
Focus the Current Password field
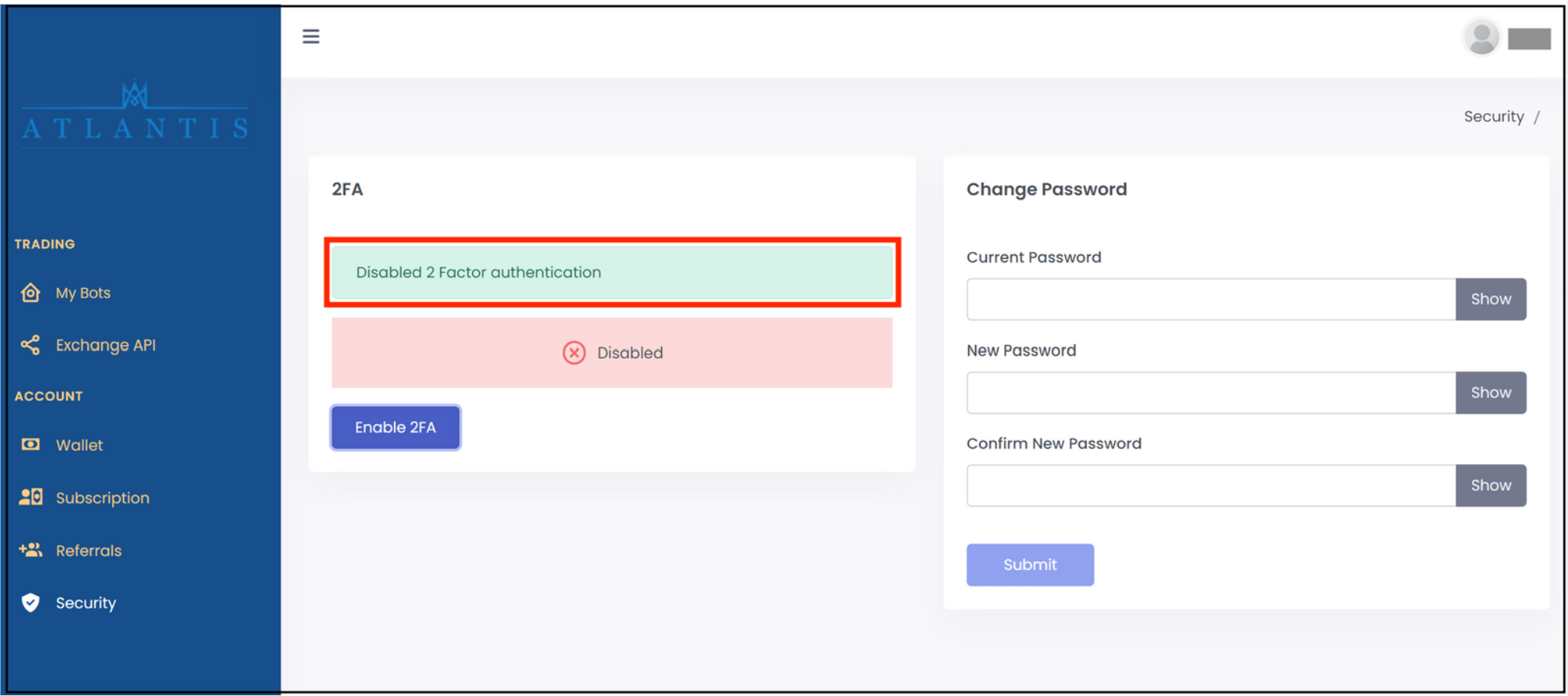(x=1211, y=299)
